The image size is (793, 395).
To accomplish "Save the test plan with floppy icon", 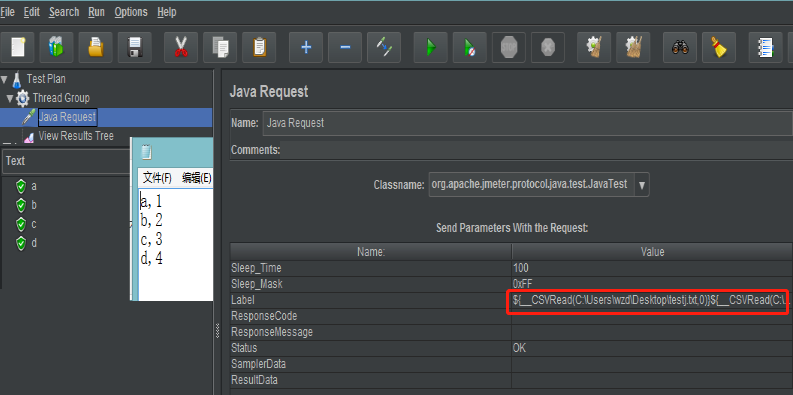I will 135,48.
